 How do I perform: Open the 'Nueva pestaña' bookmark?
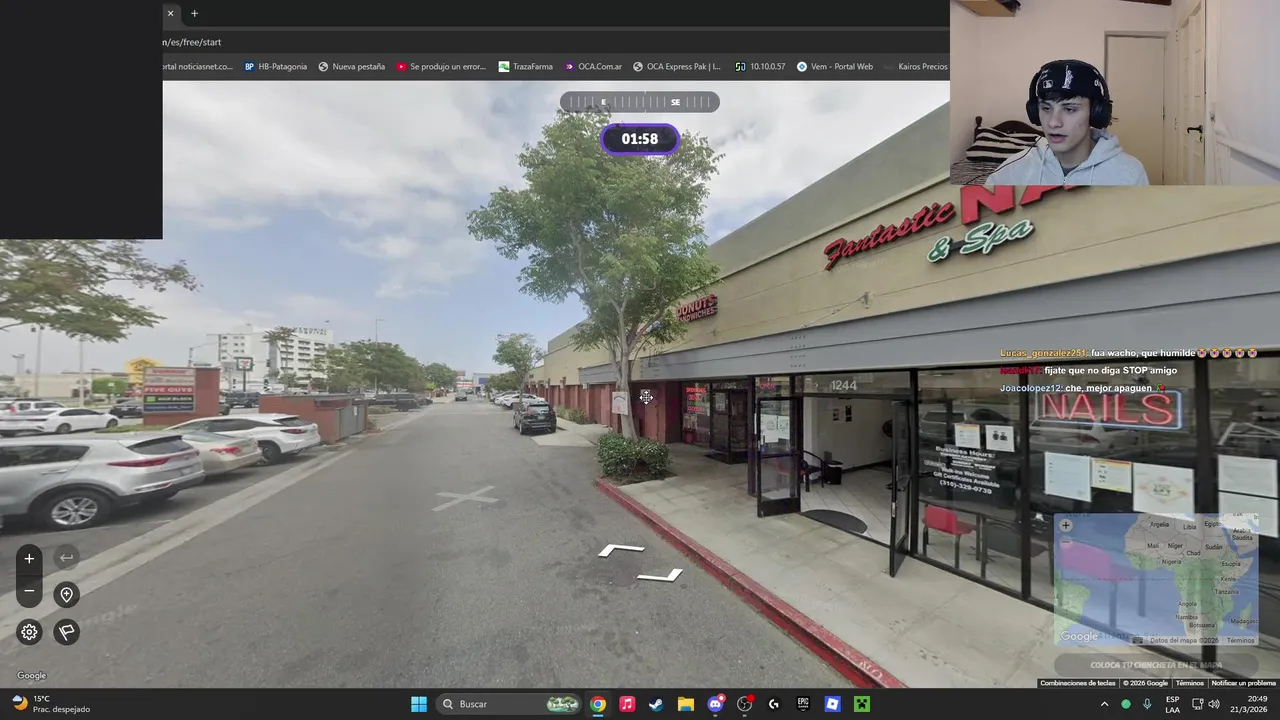click(x=352, y=67)
